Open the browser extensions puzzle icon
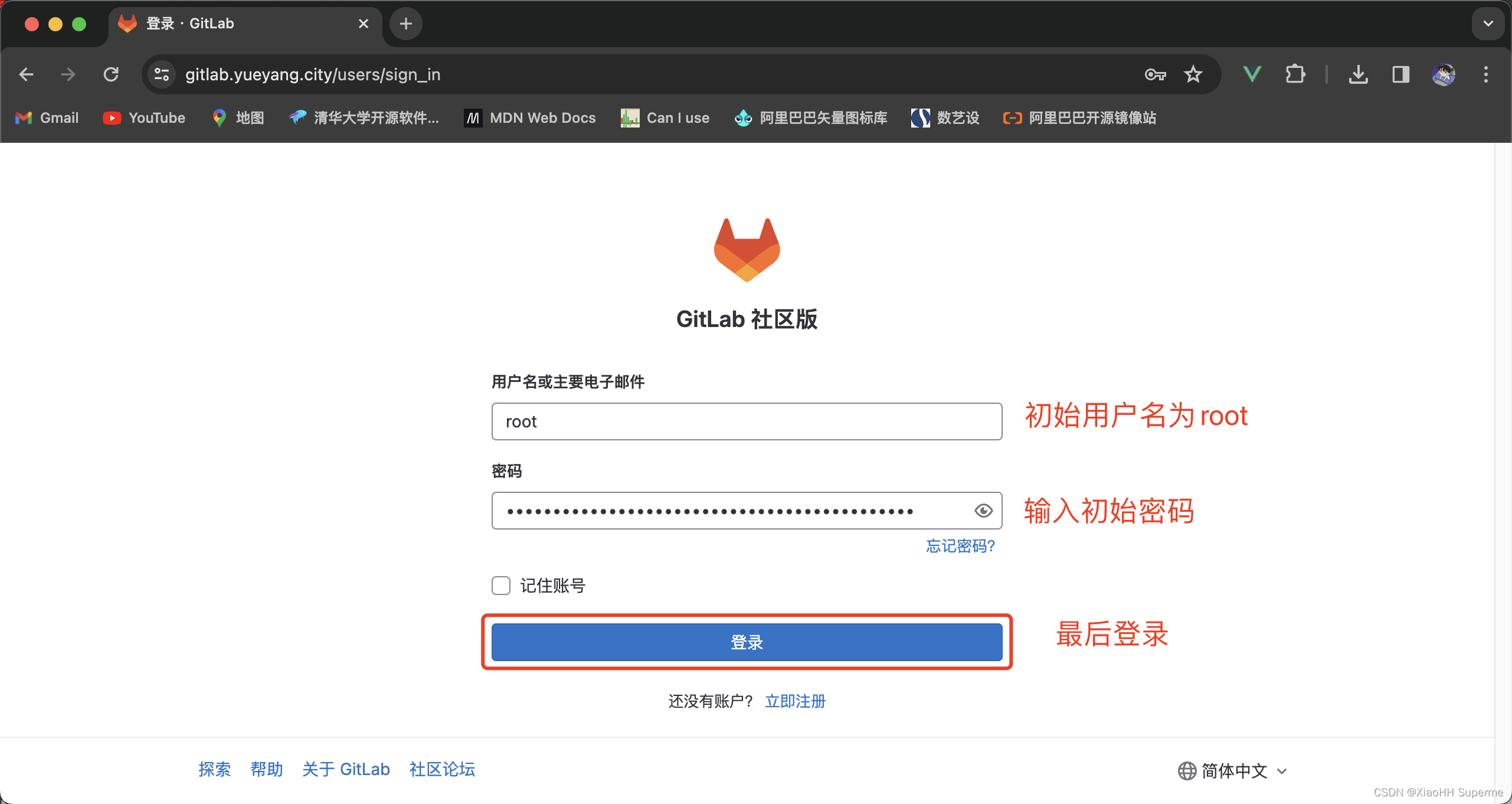1512x804 pixels. point(1295,74)
